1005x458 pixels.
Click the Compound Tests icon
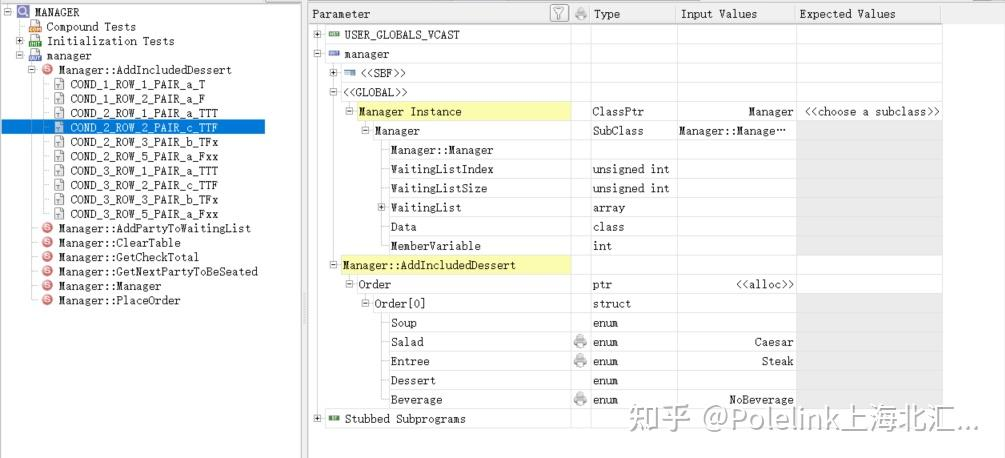[x=35, y=27]
